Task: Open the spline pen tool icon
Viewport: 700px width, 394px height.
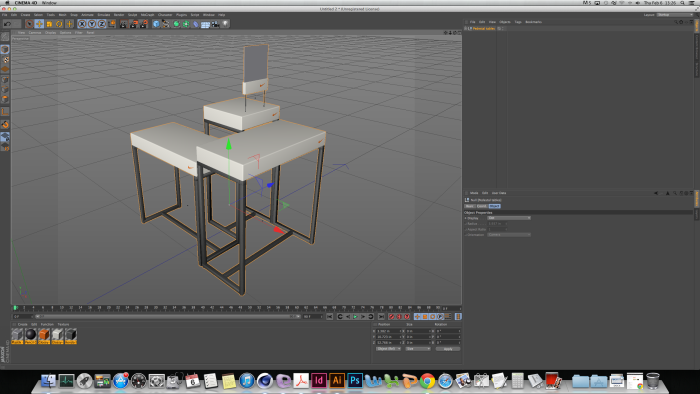Action: tap(166, 24)
